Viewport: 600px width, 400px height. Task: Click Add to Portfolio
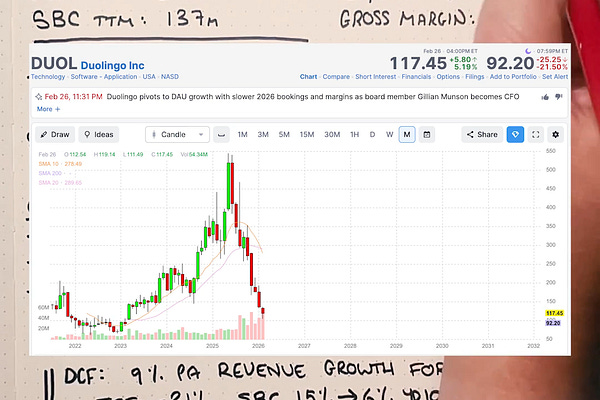(x=513, y=77)
